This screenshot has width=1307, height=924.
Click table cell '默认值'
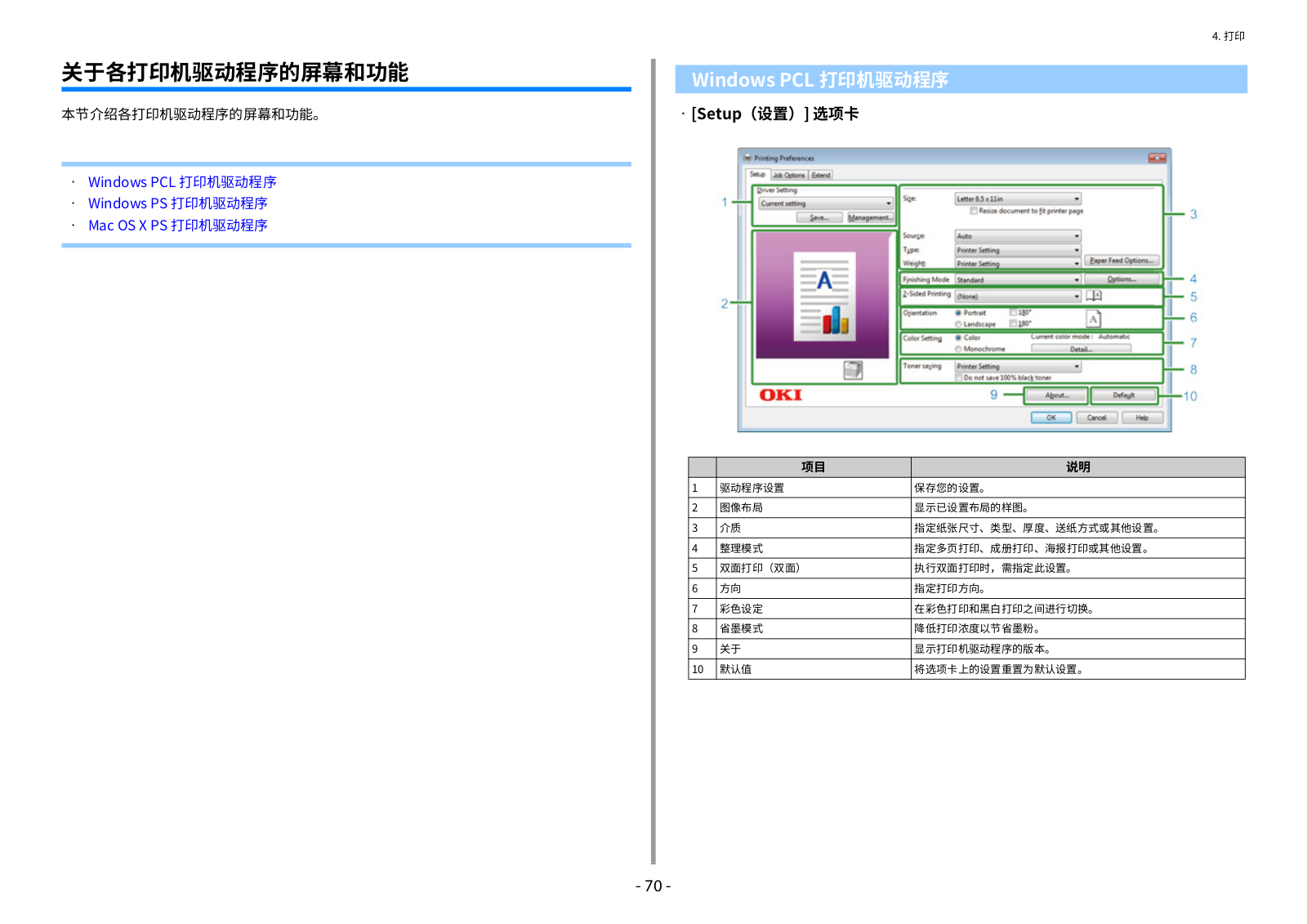click(814, 669)
